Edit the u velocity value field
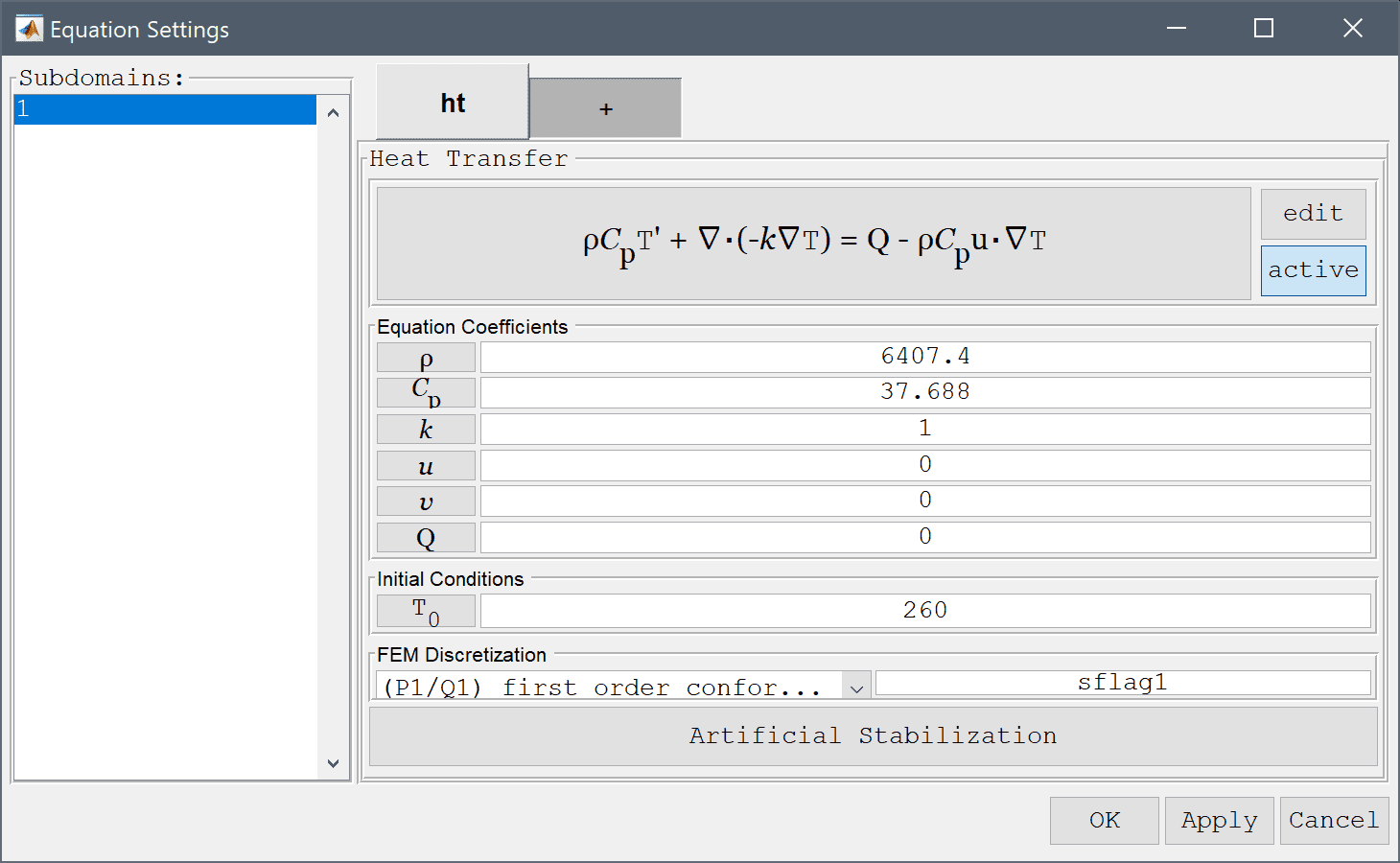This screenshot has width=1400, height=863. tap(925, 465)
